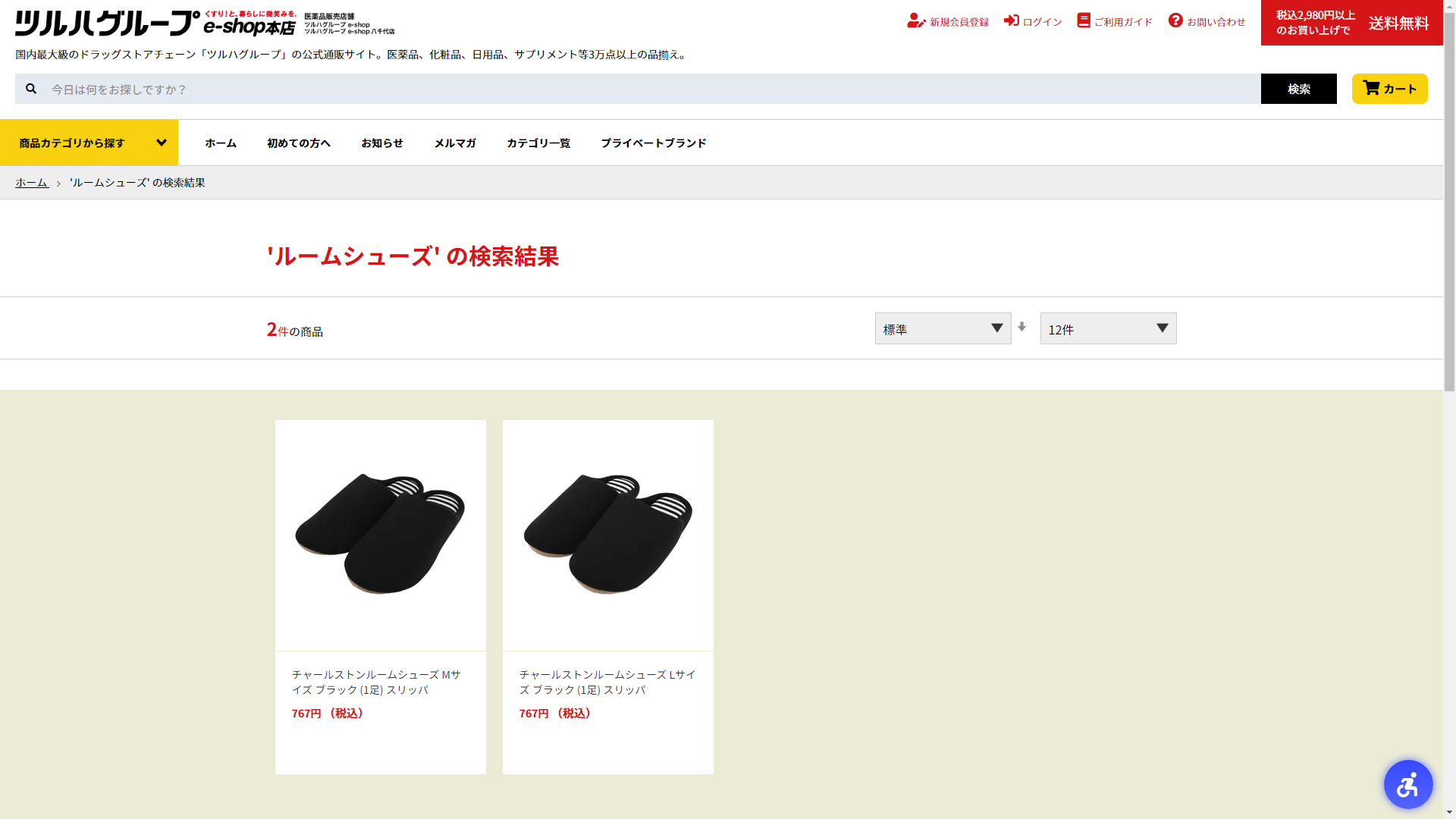Click the magnifying glass search icon
This screenshot has height=819, width=1456.
[x=31, y=89]
